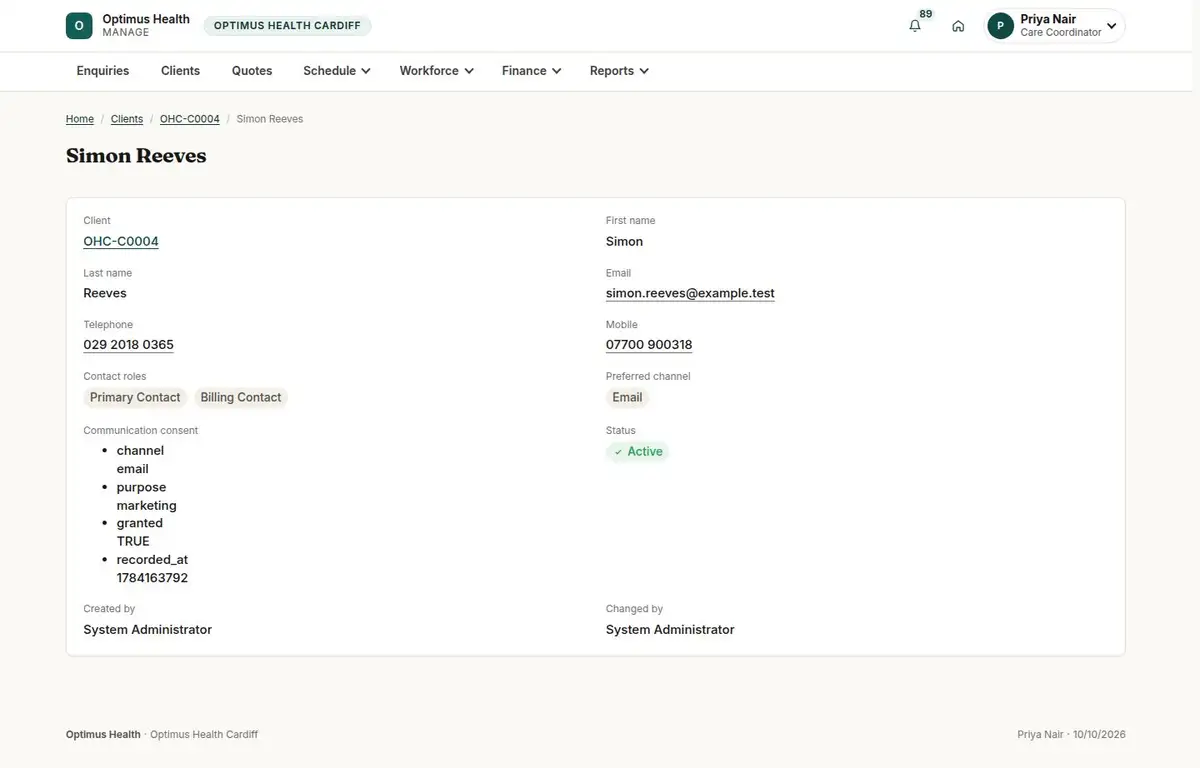Expand the Schedule dropdown menu
The image size is (1200, 768).
(x=337, y=71)
